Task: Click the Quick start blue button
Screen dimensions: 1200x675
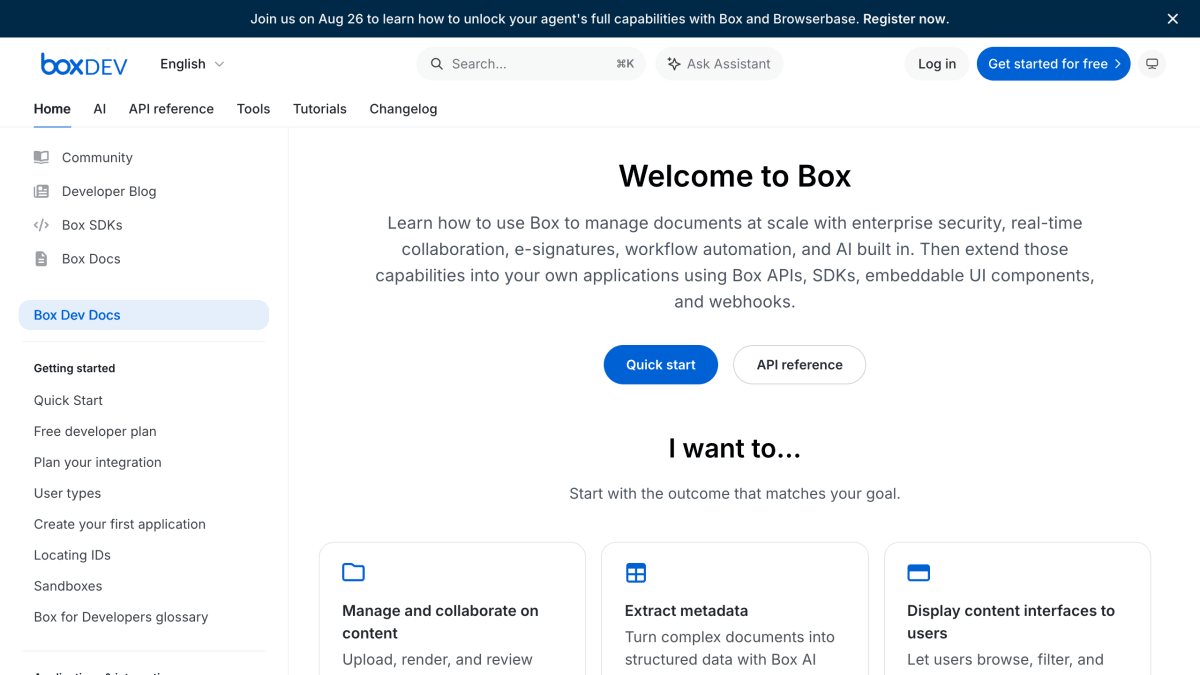Action: pyautogui.click(x=661, y=365)
